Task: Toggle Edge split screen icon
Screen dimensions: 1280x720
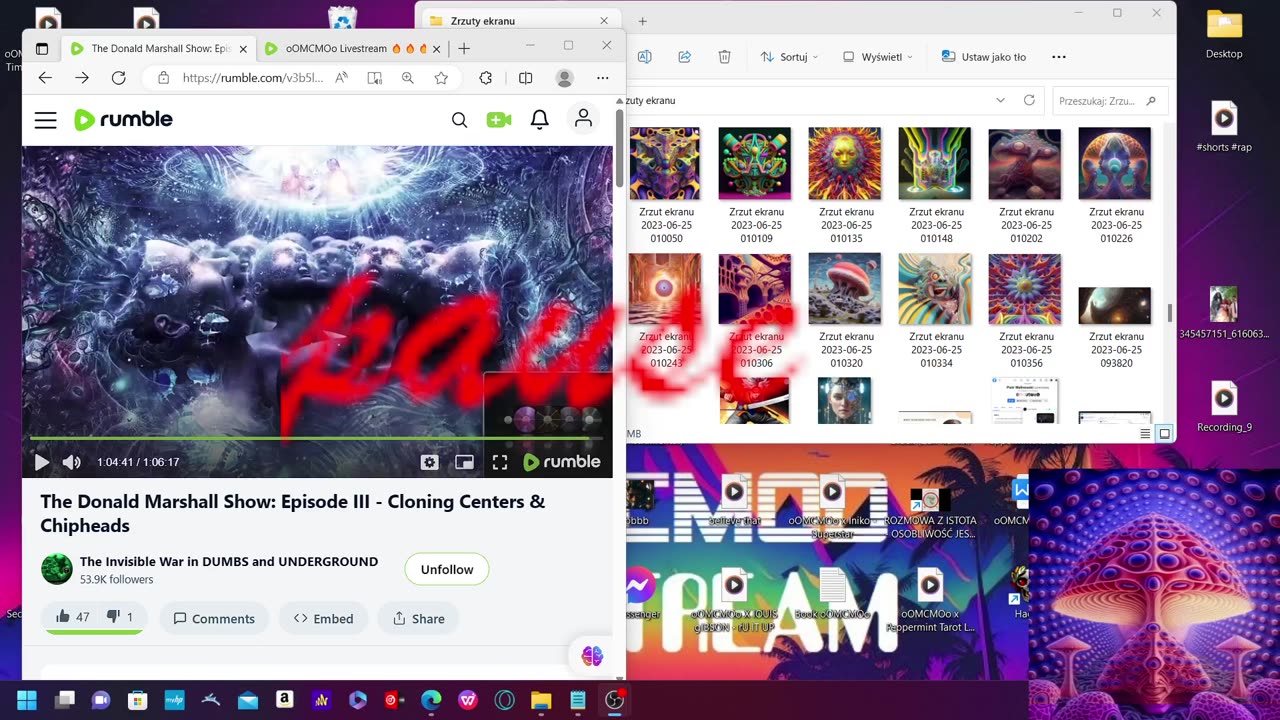Action: (526, 77)
